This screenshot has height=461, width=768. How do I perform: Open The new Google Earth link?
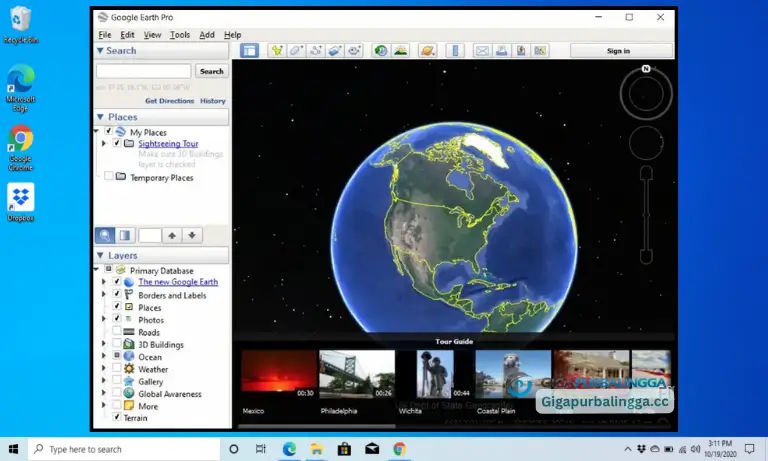tap(178, 282)
